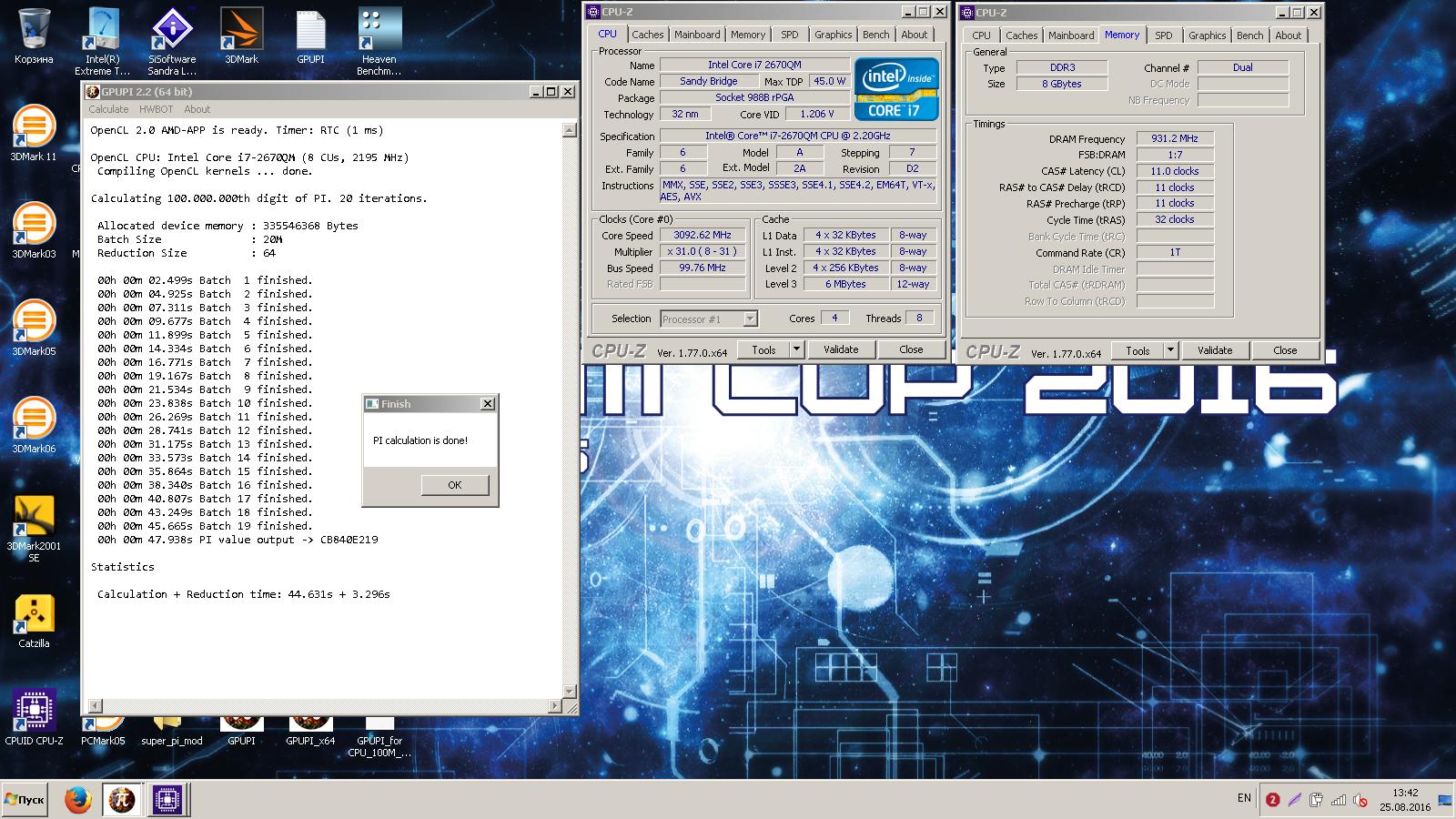Click the Intel Core i7 2670QM name field
Viewport: 1456px width, 819px height.
(x=754, y=65)
